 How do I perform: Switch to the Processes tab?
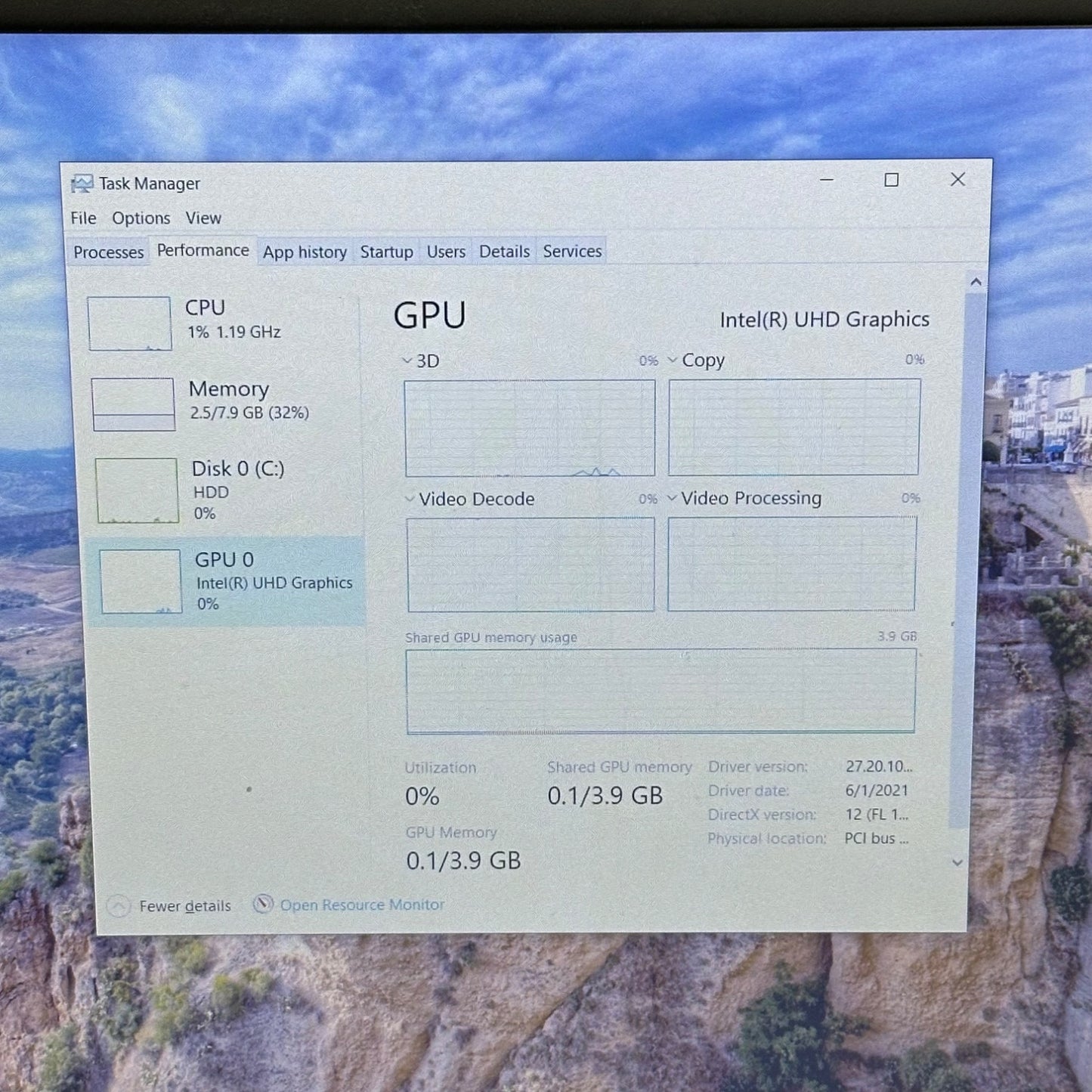108,252
